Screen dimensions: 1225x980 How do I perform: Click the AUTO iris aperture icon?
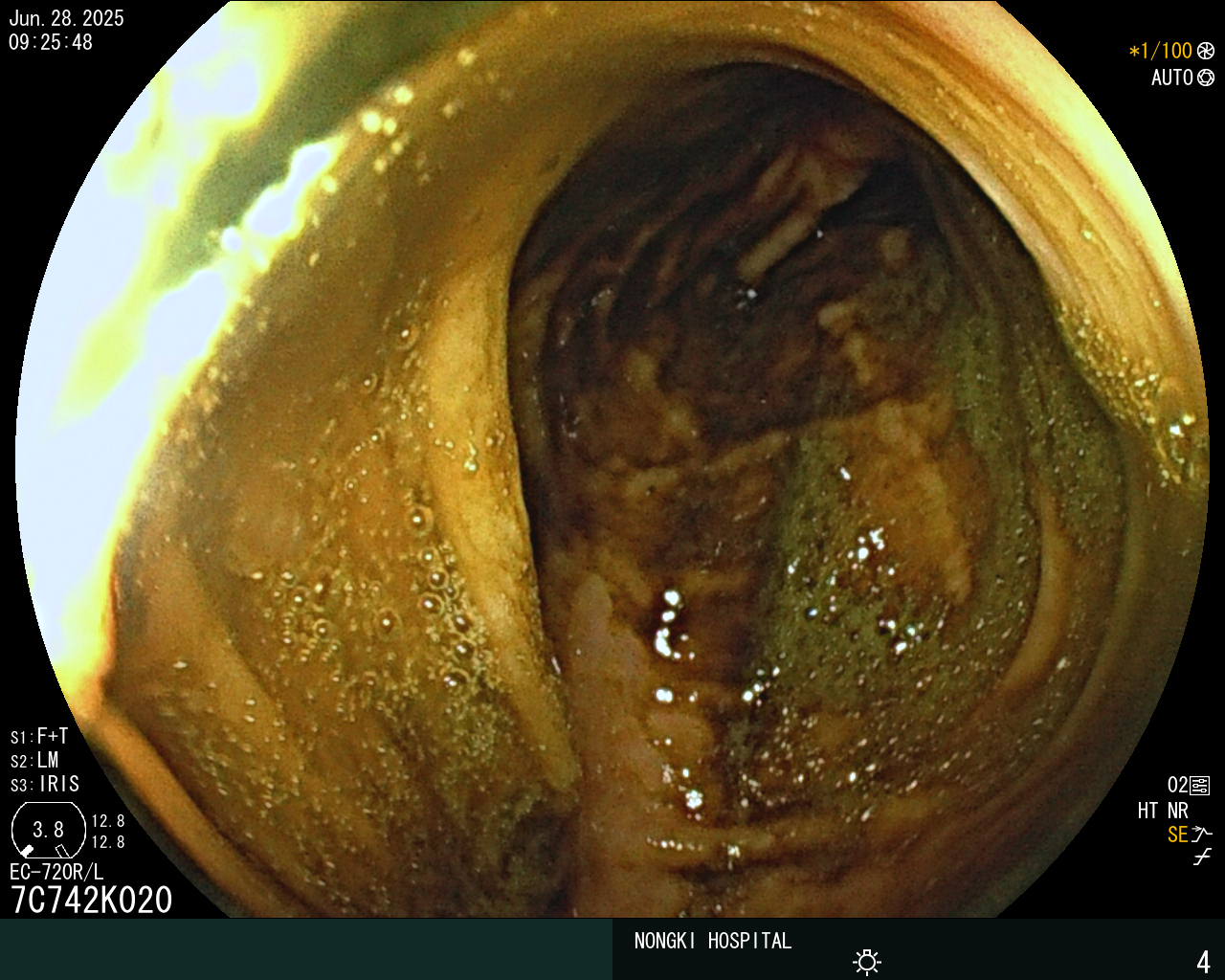click(1206, 78)
